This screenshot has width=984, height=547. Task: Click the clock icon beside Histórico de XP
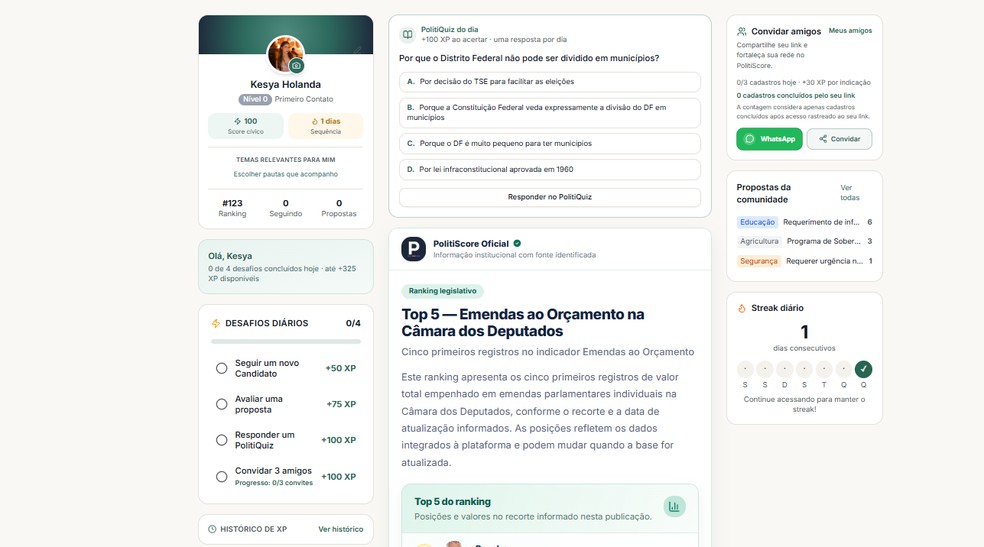[212, 529]
